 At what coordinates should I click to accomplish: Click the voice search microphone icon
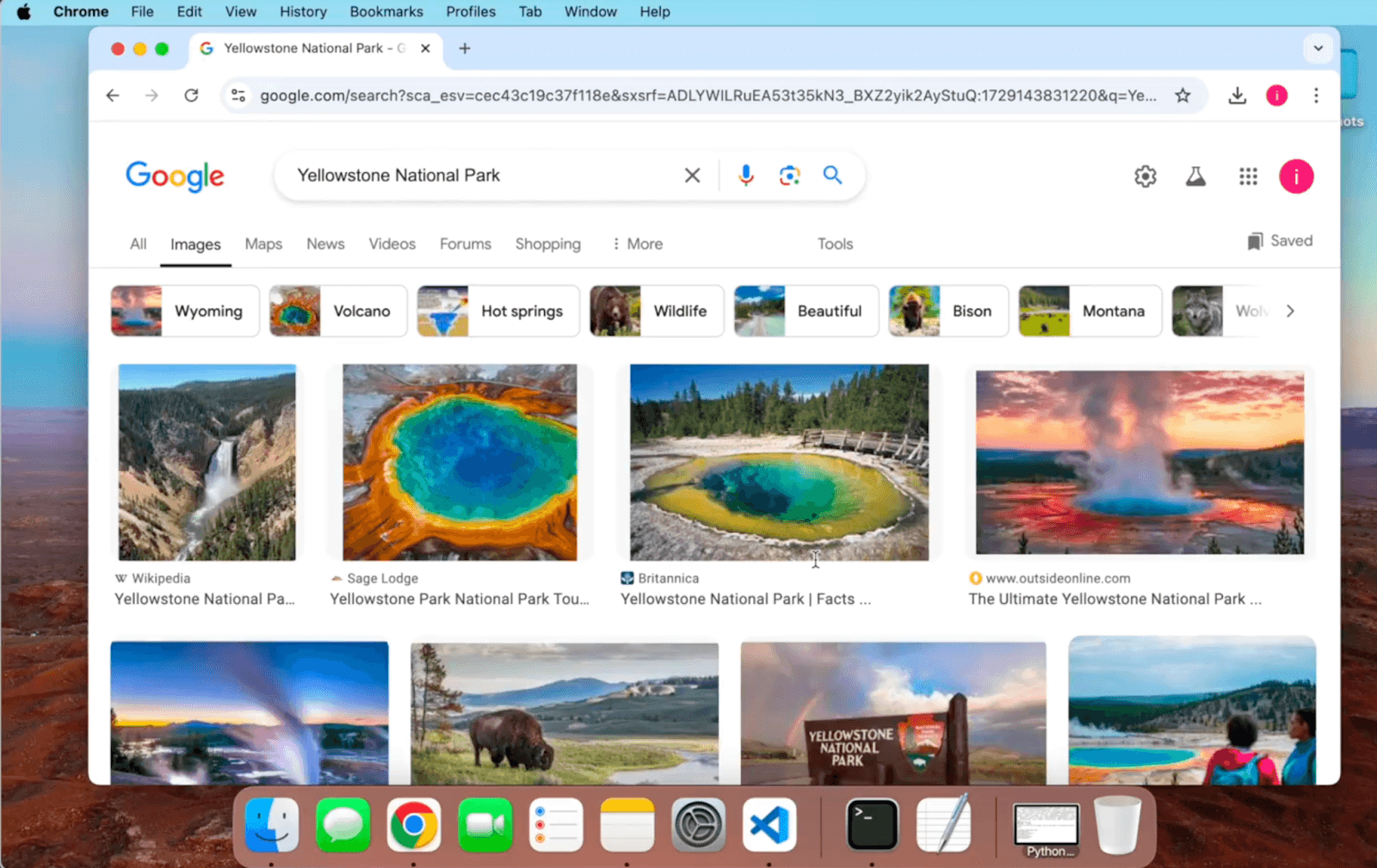click(745, 175)
